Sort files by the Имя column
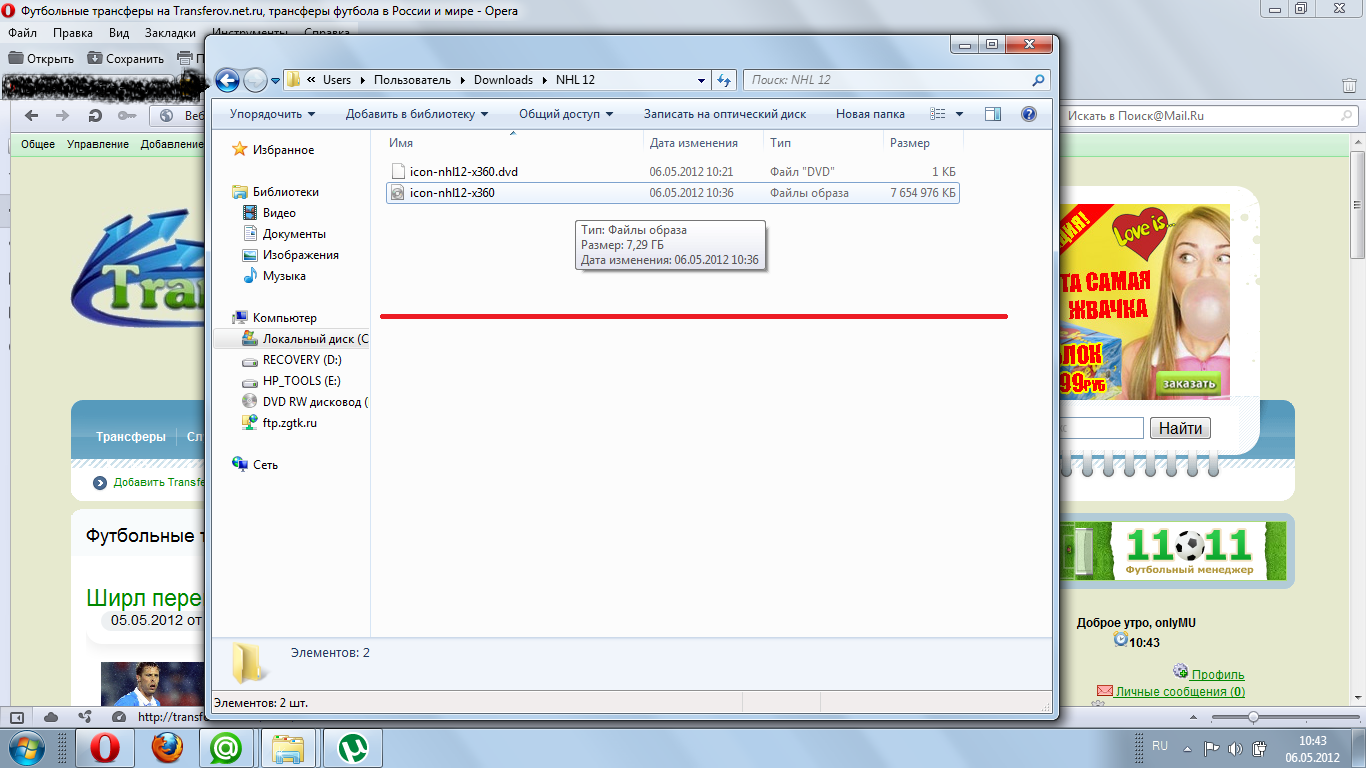The height and width of the screenshot is (768, 1366). tap(401, 143)
